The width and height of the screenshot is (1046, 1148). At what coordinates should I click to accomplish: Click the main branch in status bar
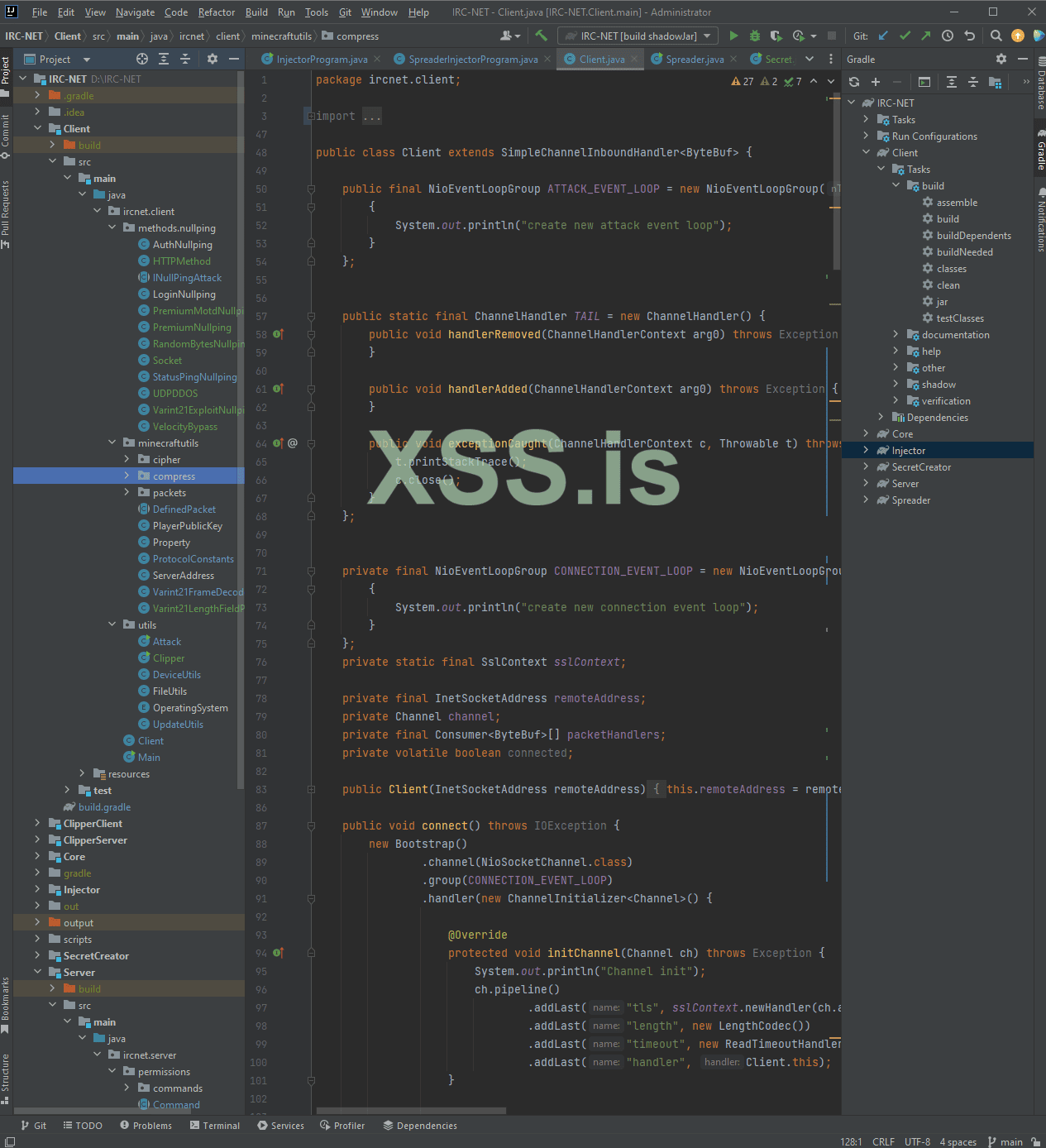1005,1141
